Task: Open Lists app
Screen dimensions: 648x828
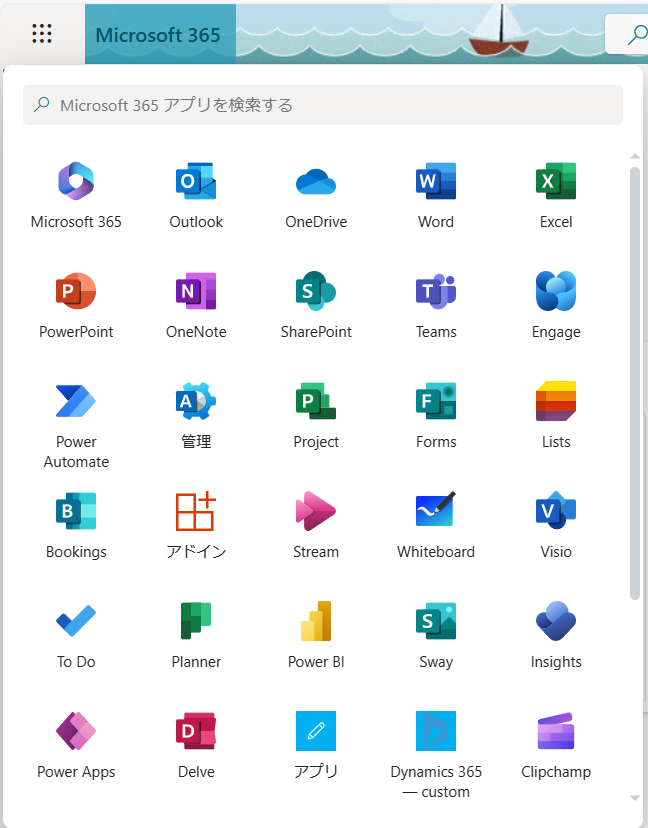Action: (556, 401)
